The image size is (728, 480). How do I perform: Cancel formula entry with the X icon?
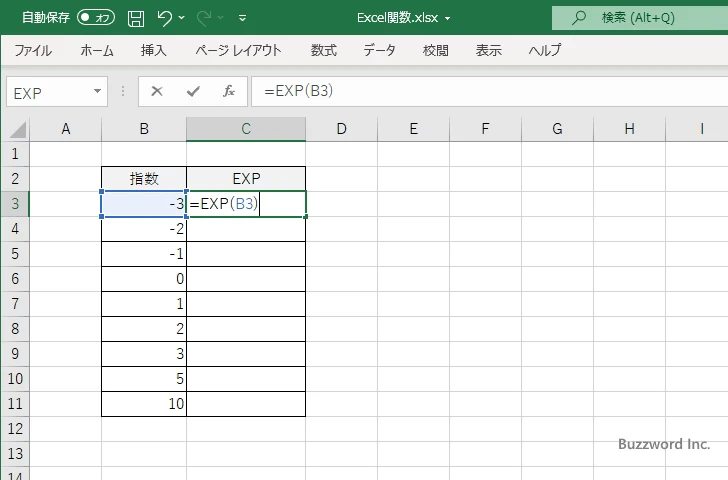157,91
